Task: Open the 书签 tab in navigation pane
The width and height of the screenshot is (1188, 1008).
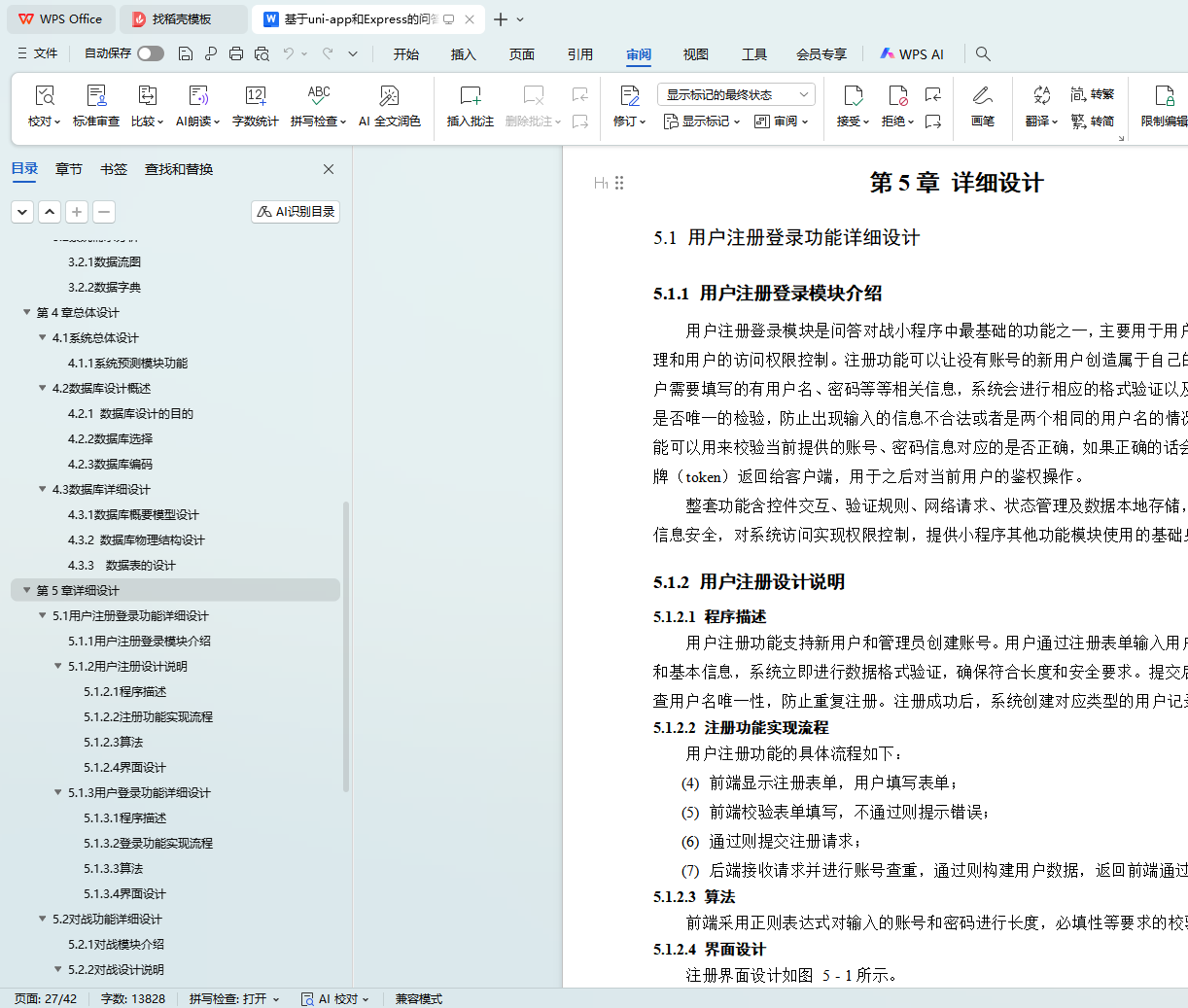Action: [x=114, y=169]
